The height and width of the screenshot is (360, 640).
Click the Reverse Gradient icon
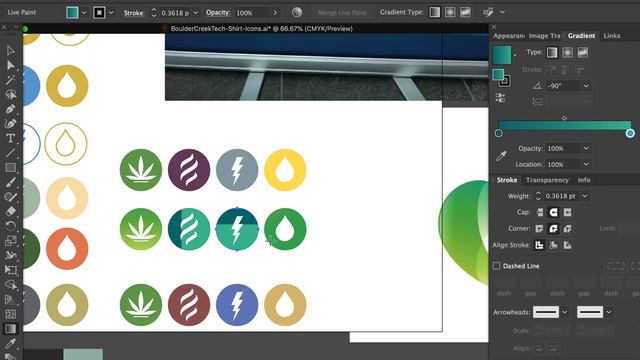[x=500, y=98]
